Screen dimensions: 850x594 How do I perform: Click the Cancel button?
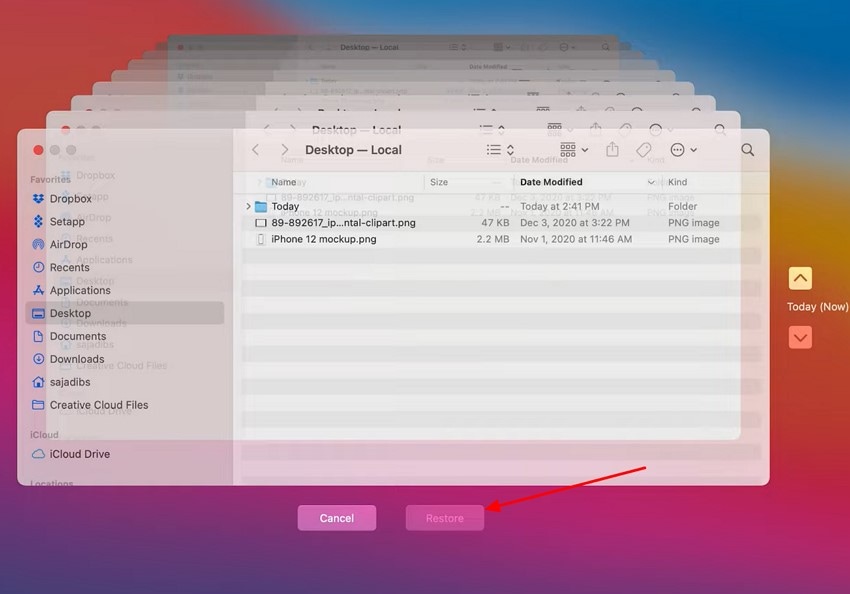pyautogui.click(x=337, y=518)
